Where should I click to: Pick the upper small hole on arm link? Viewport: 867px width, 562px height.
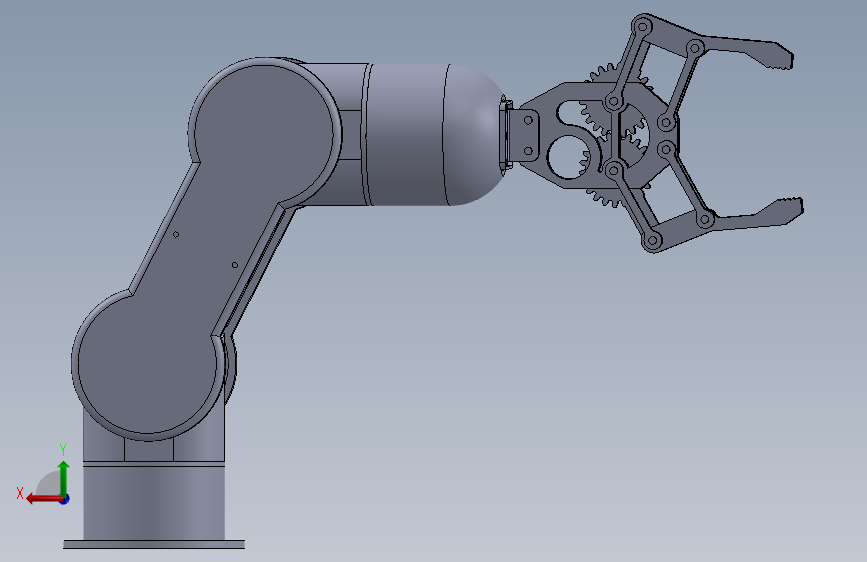click(176, 235)
